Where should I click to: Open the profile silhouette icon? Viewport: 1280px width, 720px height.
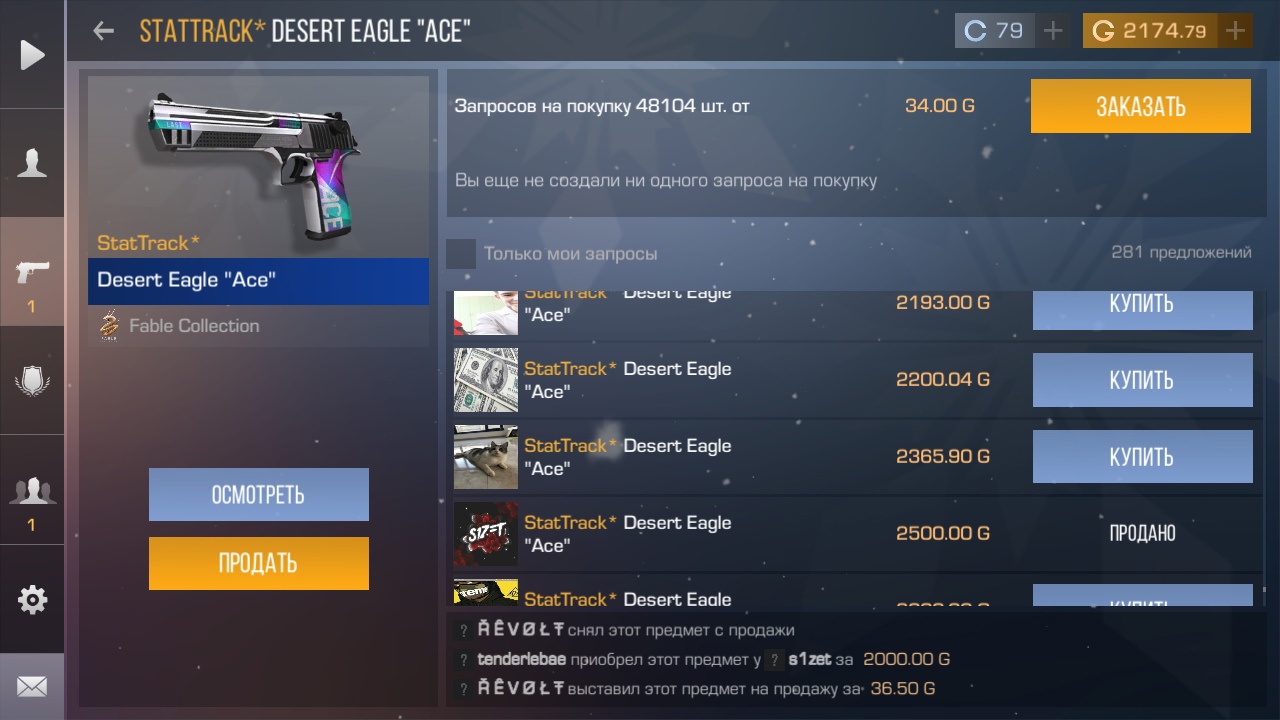32,162
